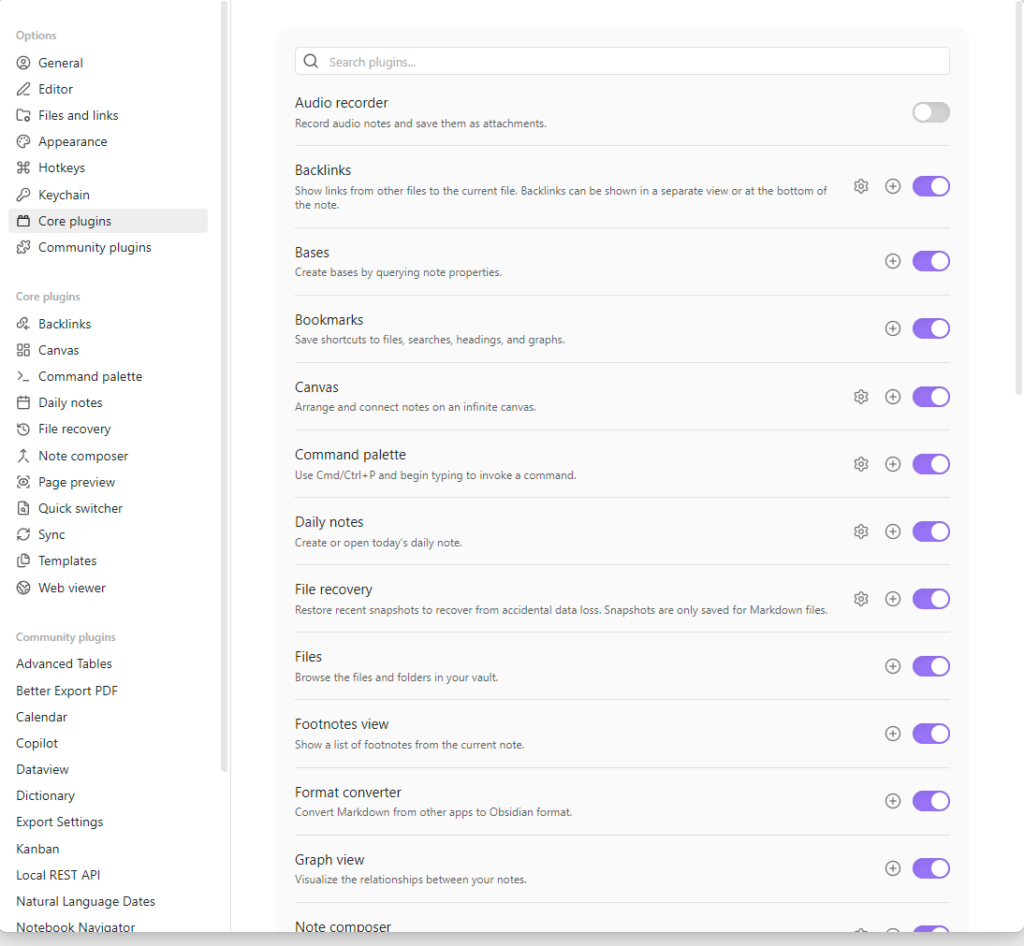
Task: Select the Appearance icon in the sidebar
Action: pyautogui.click(x=22, y=141)
